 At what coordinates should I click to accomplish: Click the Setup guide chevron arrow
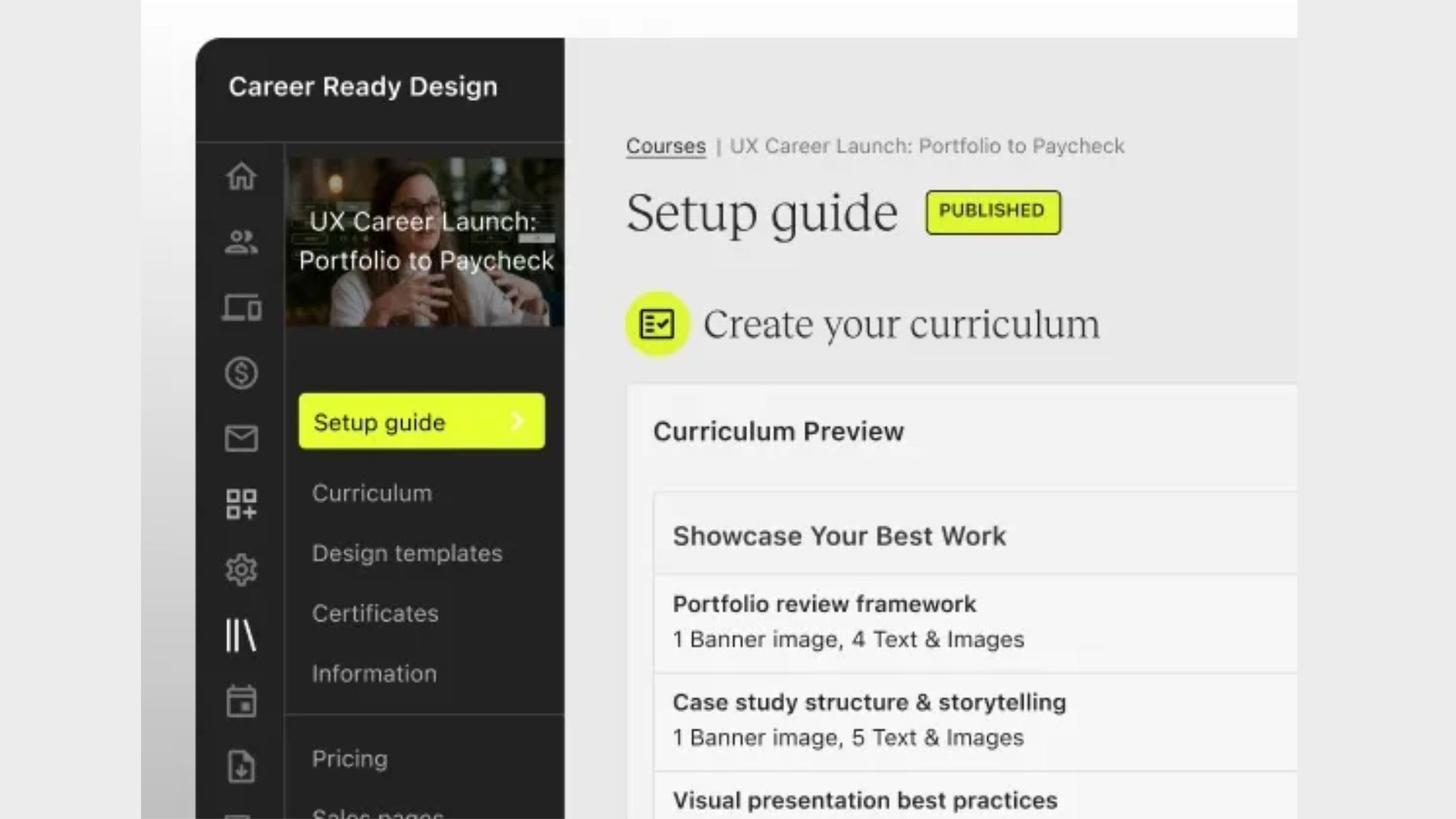tap(518, 421)
